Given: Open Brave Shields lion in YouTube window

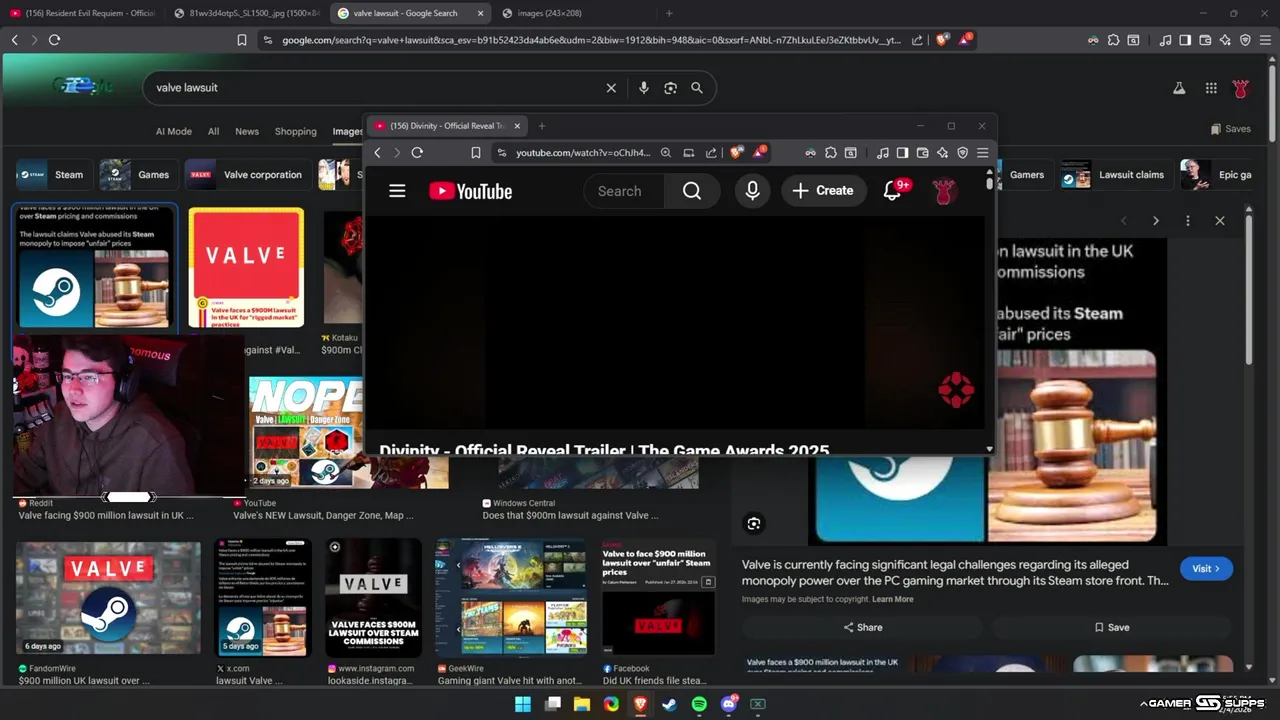Looking at the screenshot, I should (x=737, y=153).
